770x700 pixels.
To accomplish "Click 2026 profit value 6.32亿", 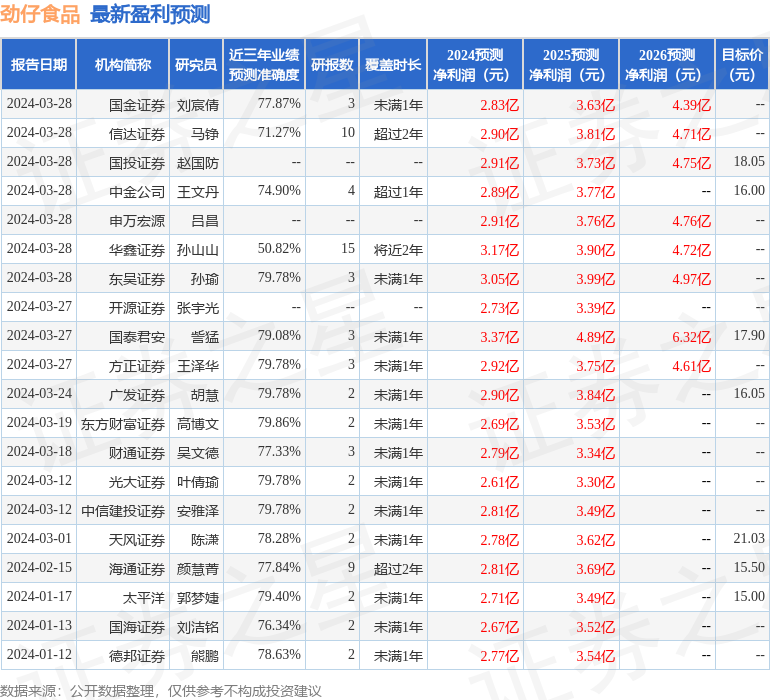I will point(691,337).
